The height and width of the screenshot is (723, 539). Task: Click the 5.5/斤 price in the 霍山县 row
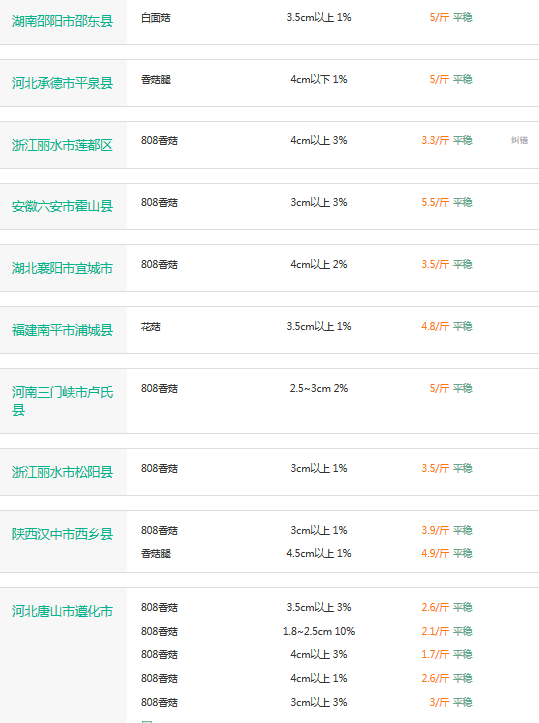pos(435,202)
